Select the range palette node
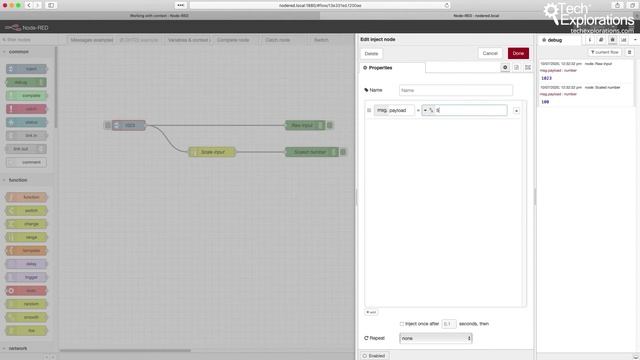The height and width of the screenshot is (360, 640). [27, 237]
